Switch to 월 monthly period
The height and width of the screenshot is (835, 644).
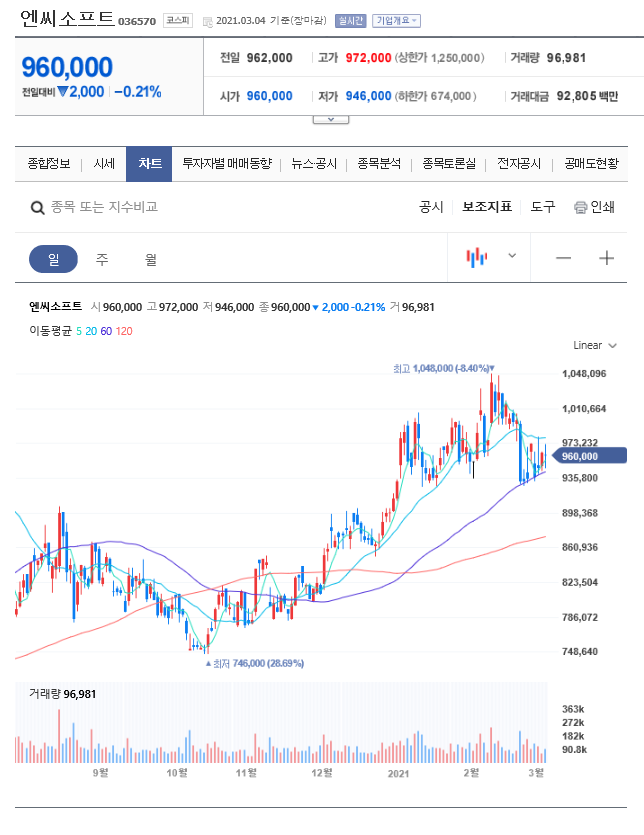[x=151, y=259]
